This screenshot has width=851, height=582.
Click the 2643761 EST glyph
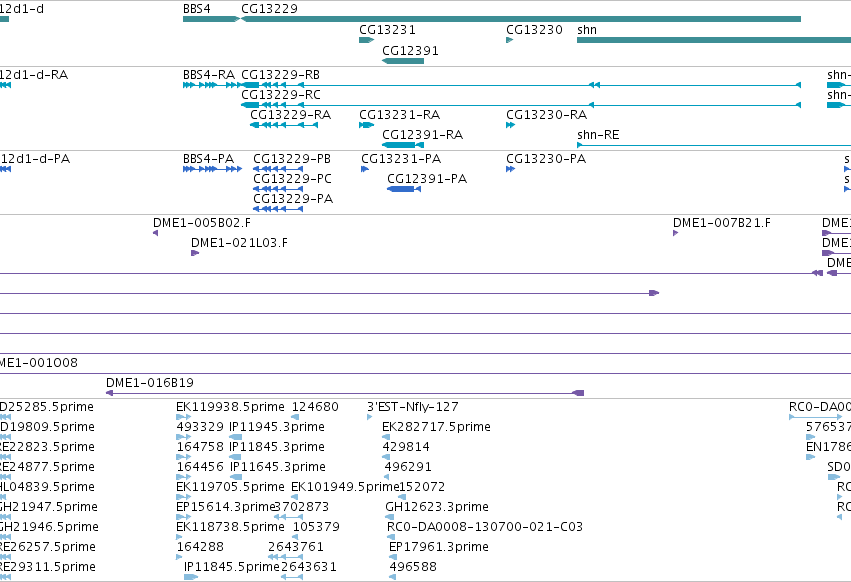[285, 556]
